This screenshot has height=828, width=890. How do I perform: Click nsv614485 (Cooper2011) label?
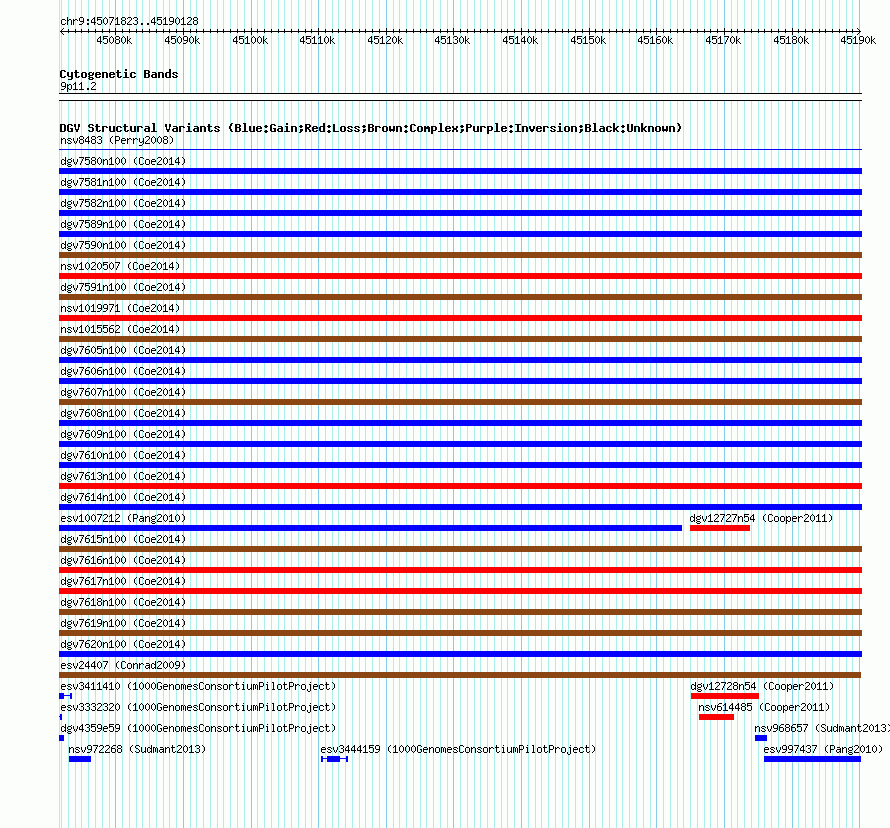pos(764,707)
